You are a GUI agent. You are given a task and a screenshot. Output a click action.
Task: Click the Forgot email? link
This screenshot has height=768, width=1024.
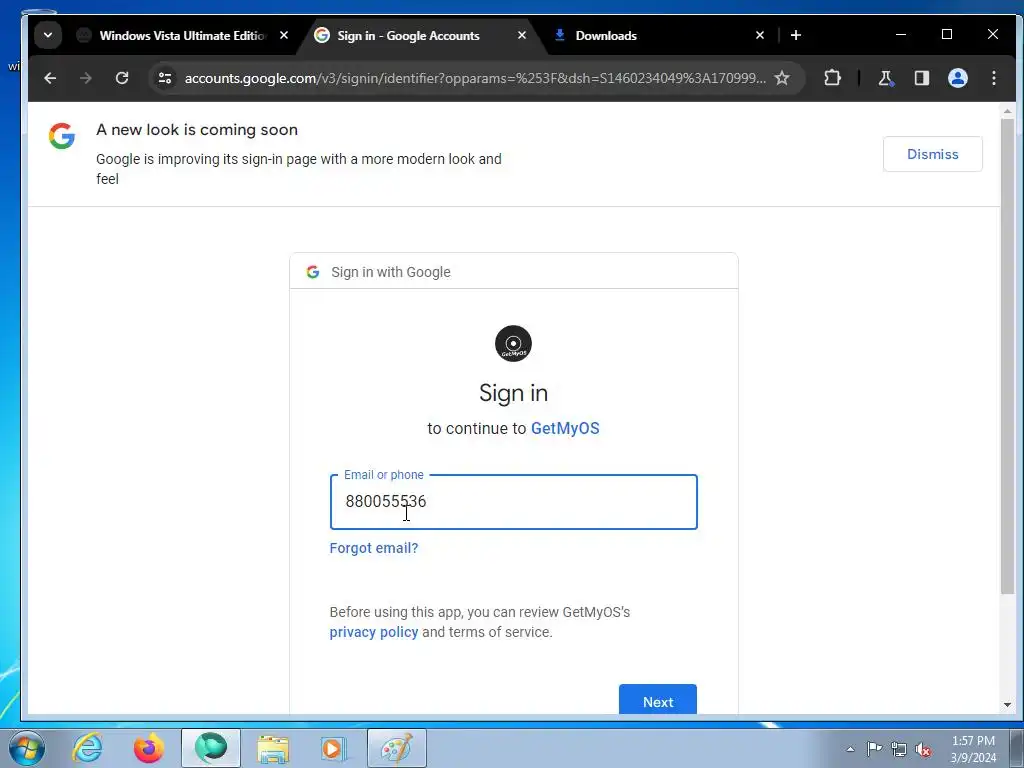pyautogui.click(x=374, y=548)
